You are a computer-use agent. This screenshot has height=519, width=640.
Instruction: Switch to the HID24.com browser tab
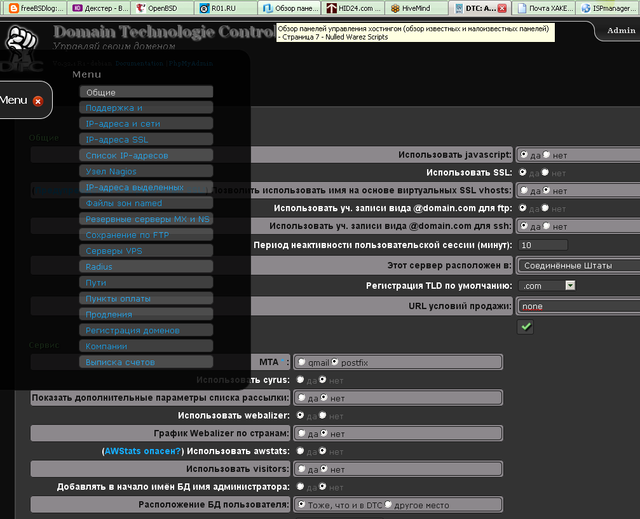click(353, 8)
